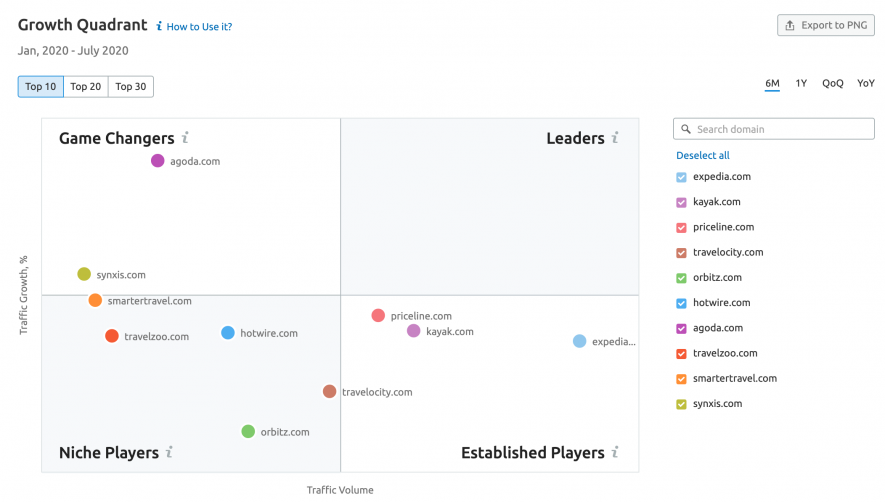
Task: Toggle the synxis.com checkbox
Action: [x=681, y=404]
